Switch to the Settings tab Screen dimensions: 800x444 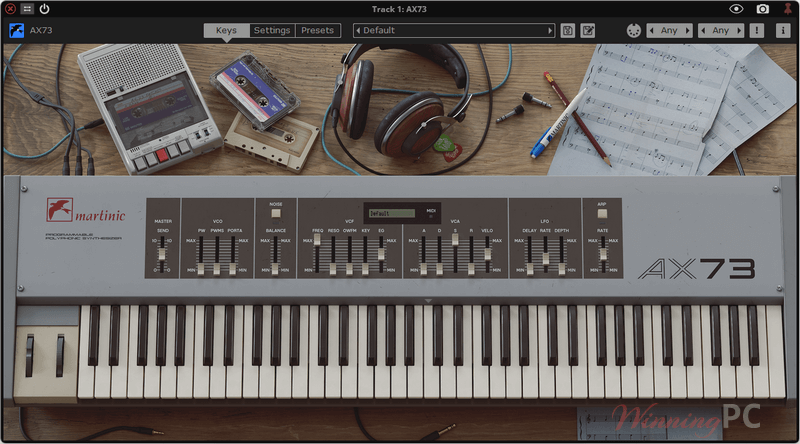tap(272, 31)
